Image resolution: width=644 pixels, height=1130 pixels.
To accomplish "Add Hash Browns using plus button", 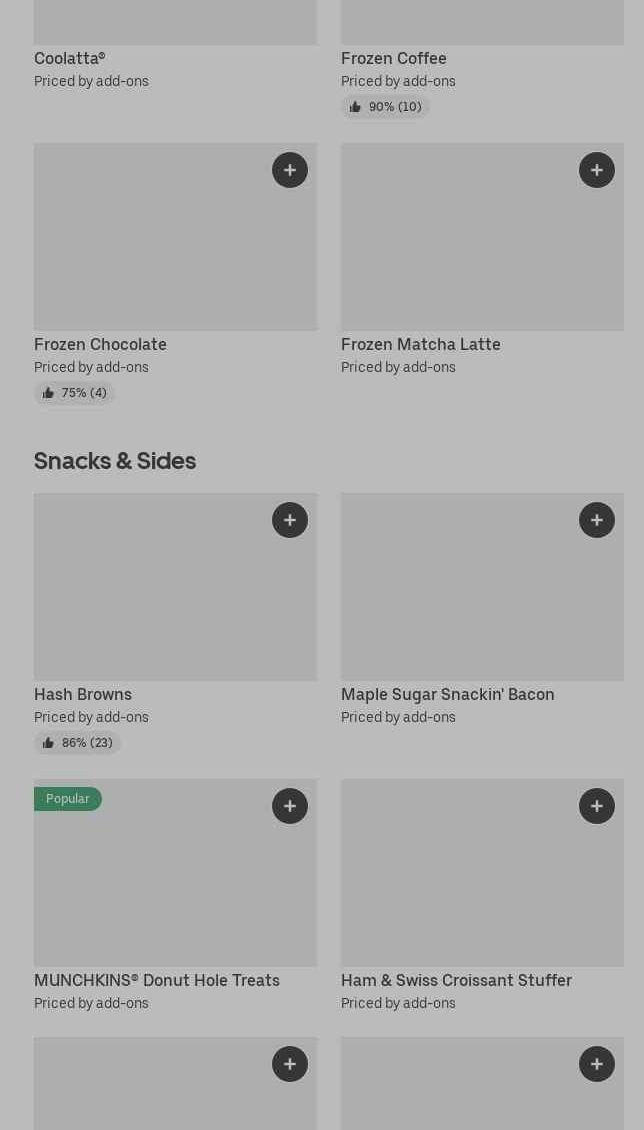I will 290,520.
